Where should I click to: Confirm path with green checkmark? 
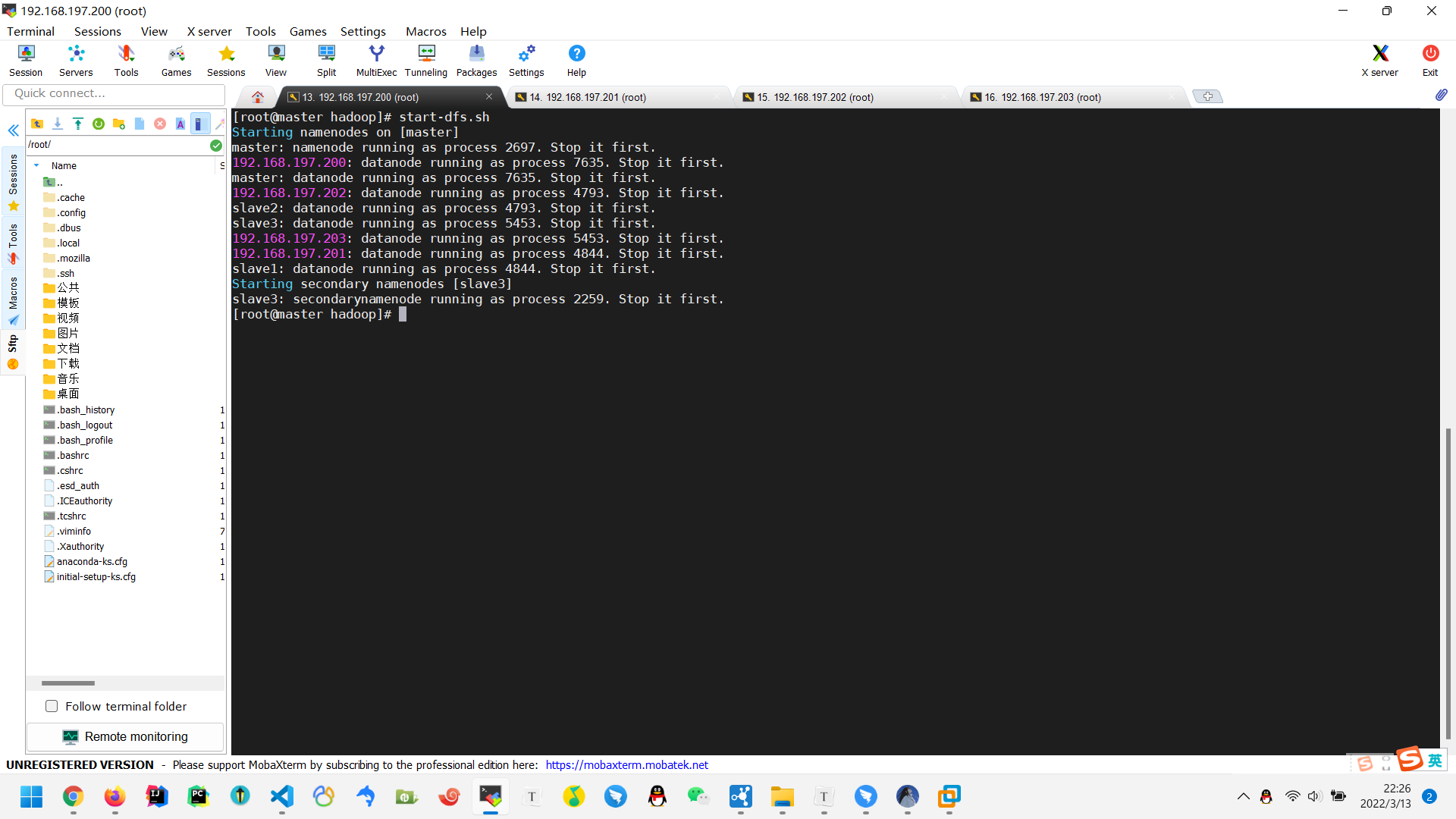216,145
